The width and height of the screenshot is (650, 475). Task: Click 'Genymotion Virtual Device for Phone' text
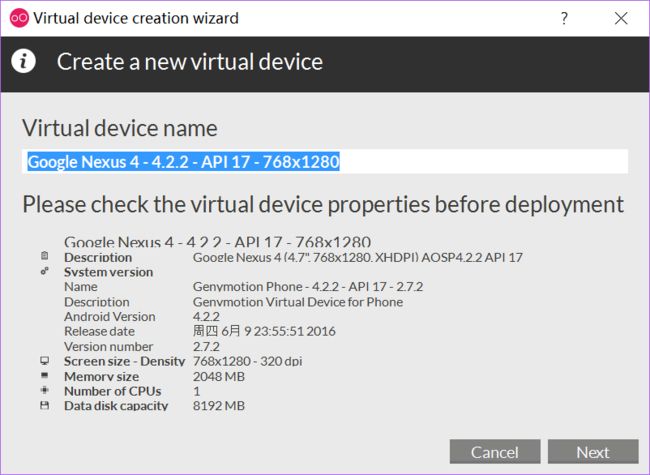coord(298,302)
